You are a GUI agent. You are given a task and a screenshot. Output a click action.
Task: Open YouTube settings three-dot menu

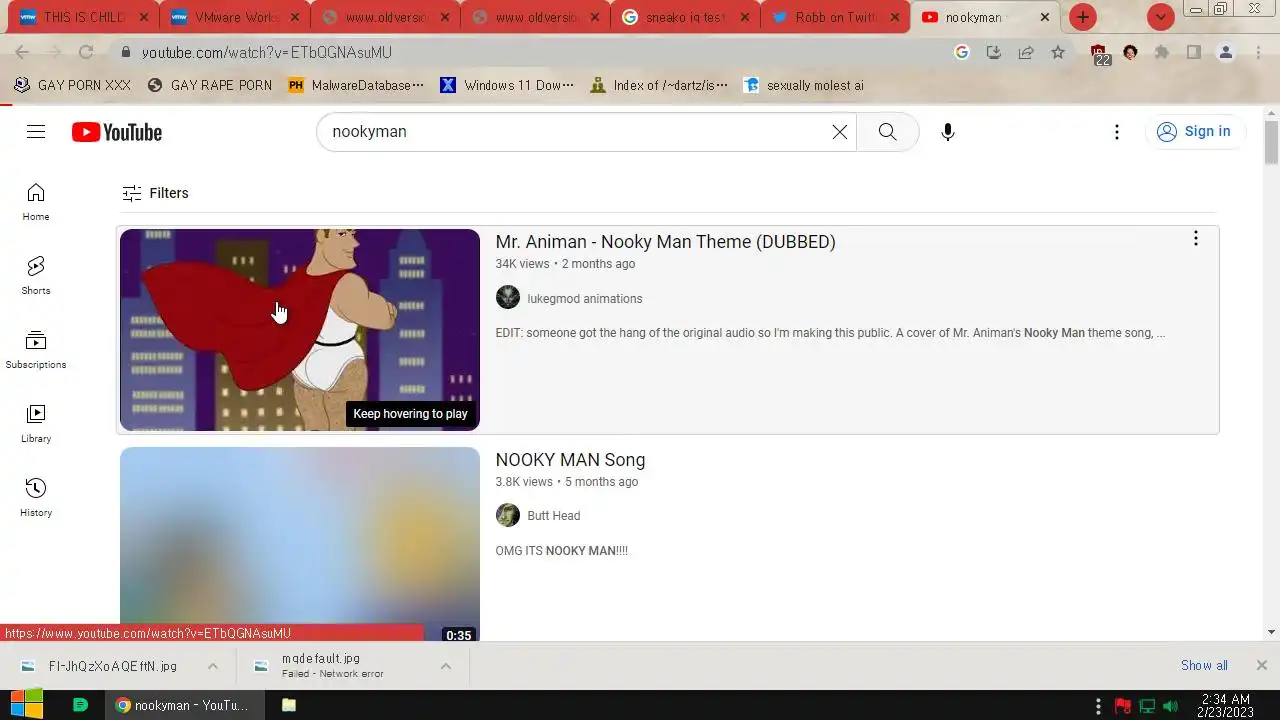click(x=1117, y=132)
